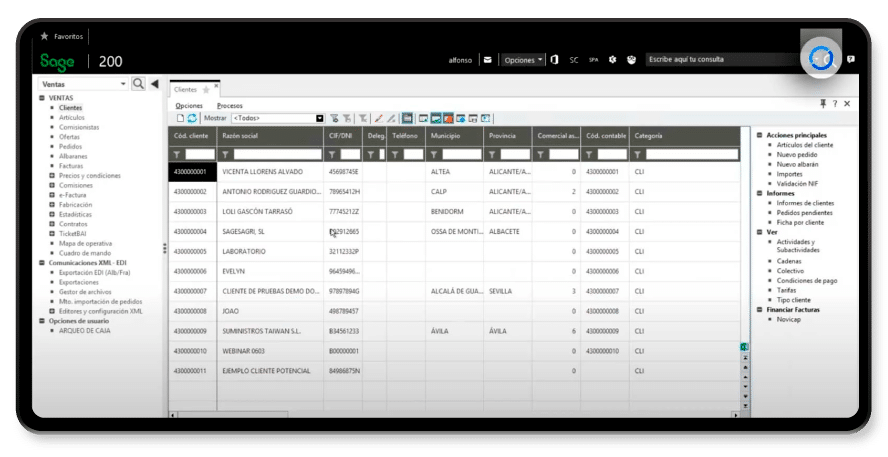This screenshot has height=457, width=888.
Task: Click the Nuevo pedido action link
Action: (796, 155)
